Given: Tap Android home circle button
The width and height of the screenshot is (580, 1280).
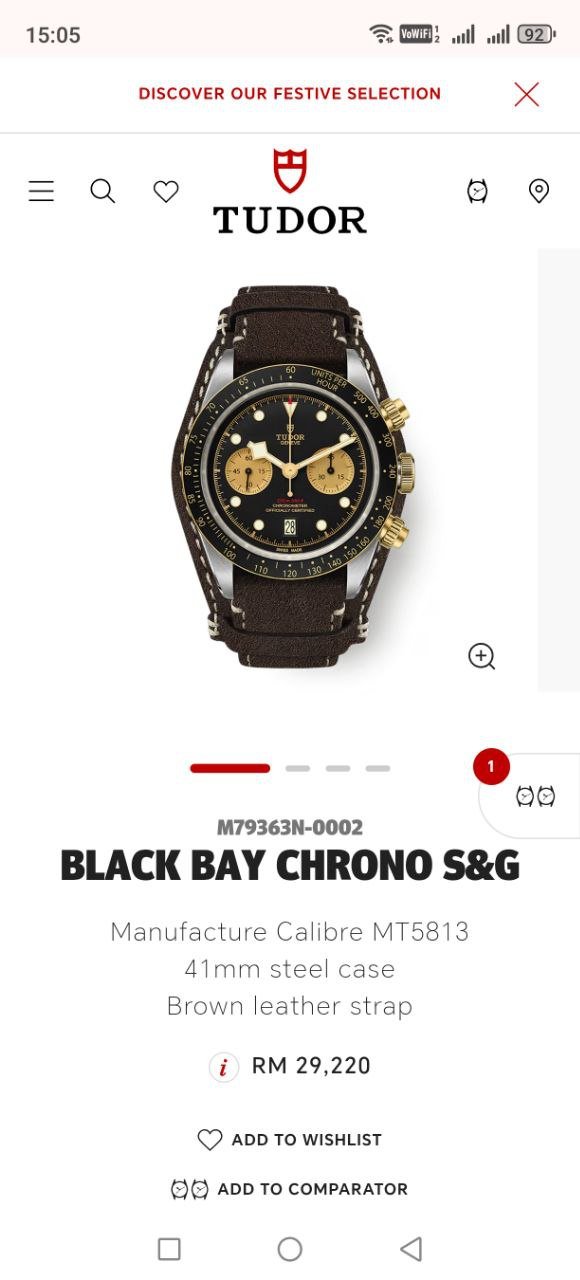Looking at the screenshot, I should [290, 1248].
